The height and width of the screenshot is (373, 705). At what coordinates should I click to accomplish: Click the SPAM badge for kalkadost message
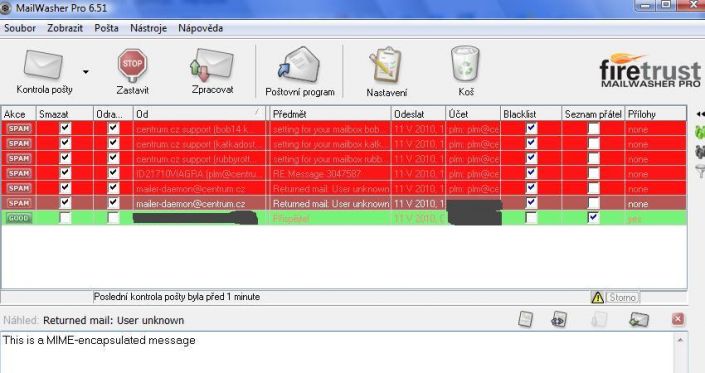click(x=18, y=143)
